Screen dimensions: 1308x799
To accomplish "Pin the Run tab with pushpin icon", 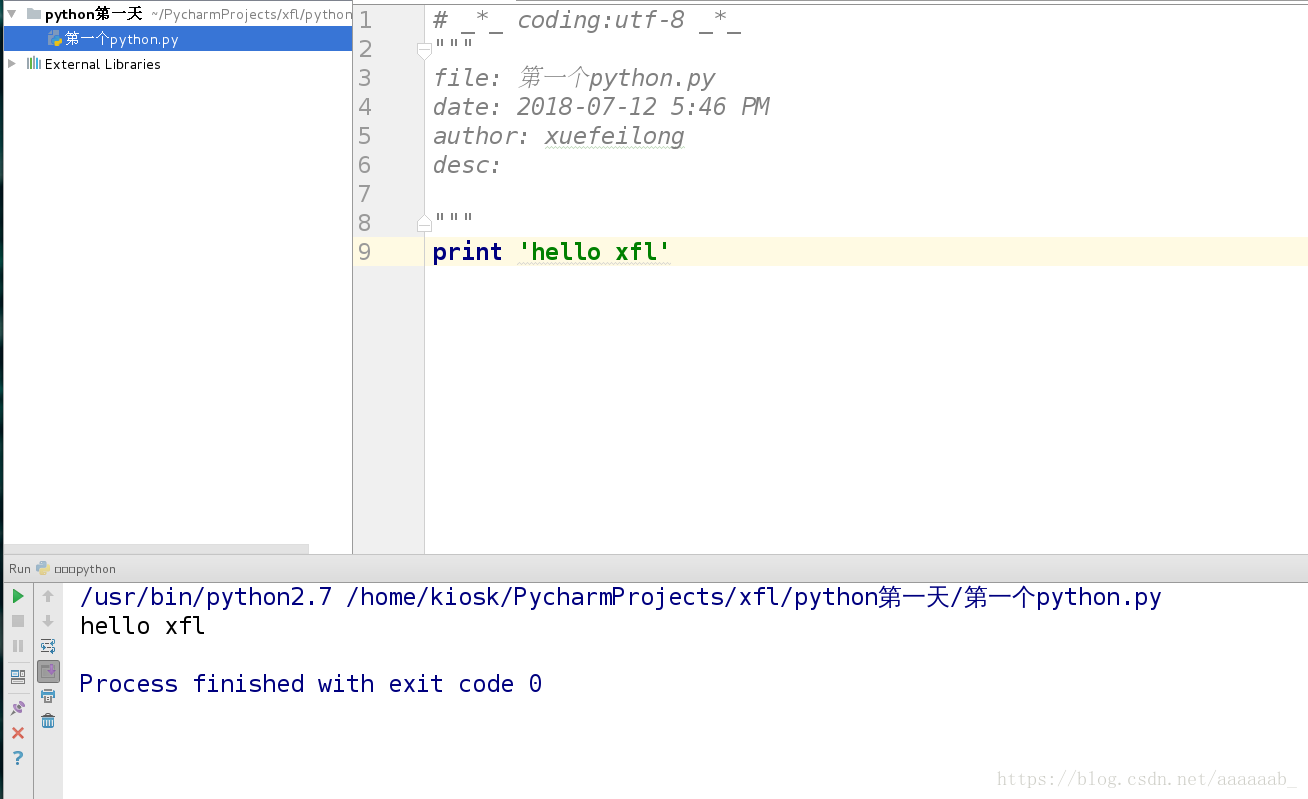I will [18, 708].
